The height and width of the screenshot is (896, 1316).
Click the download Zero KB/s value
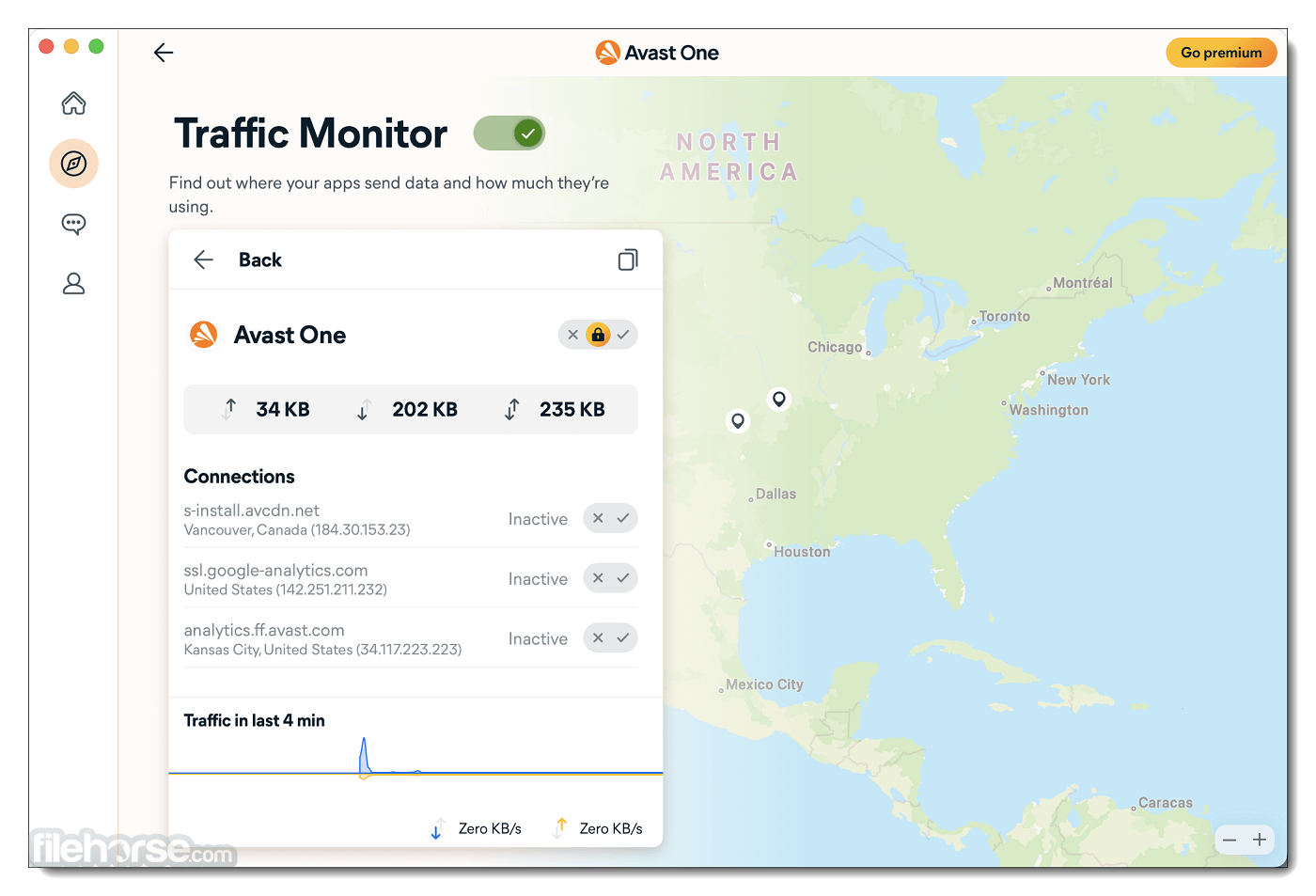pyautogui.click(x=490, y=829)
